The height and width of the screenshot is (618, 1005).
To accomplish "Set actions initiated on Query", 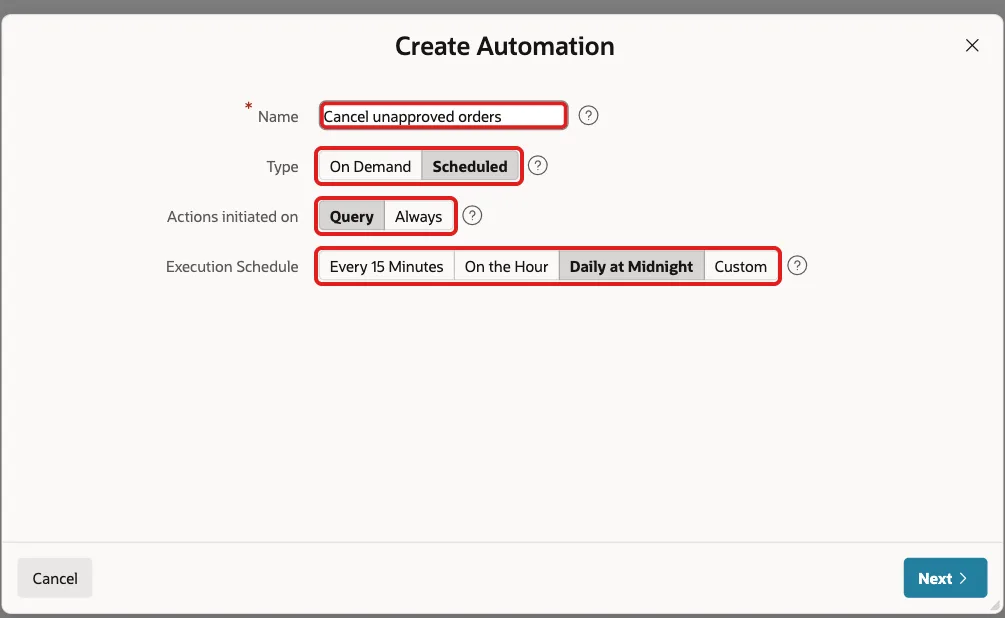I will (351, 216).
